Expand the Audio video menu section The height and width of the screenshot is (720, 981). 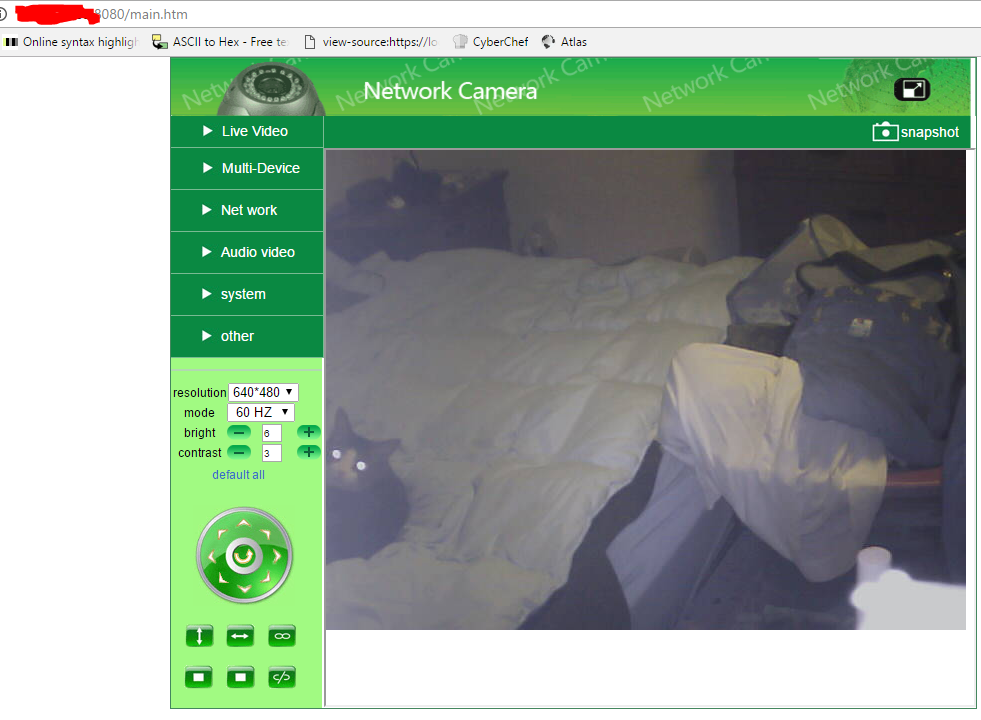(x=257, y=252)
